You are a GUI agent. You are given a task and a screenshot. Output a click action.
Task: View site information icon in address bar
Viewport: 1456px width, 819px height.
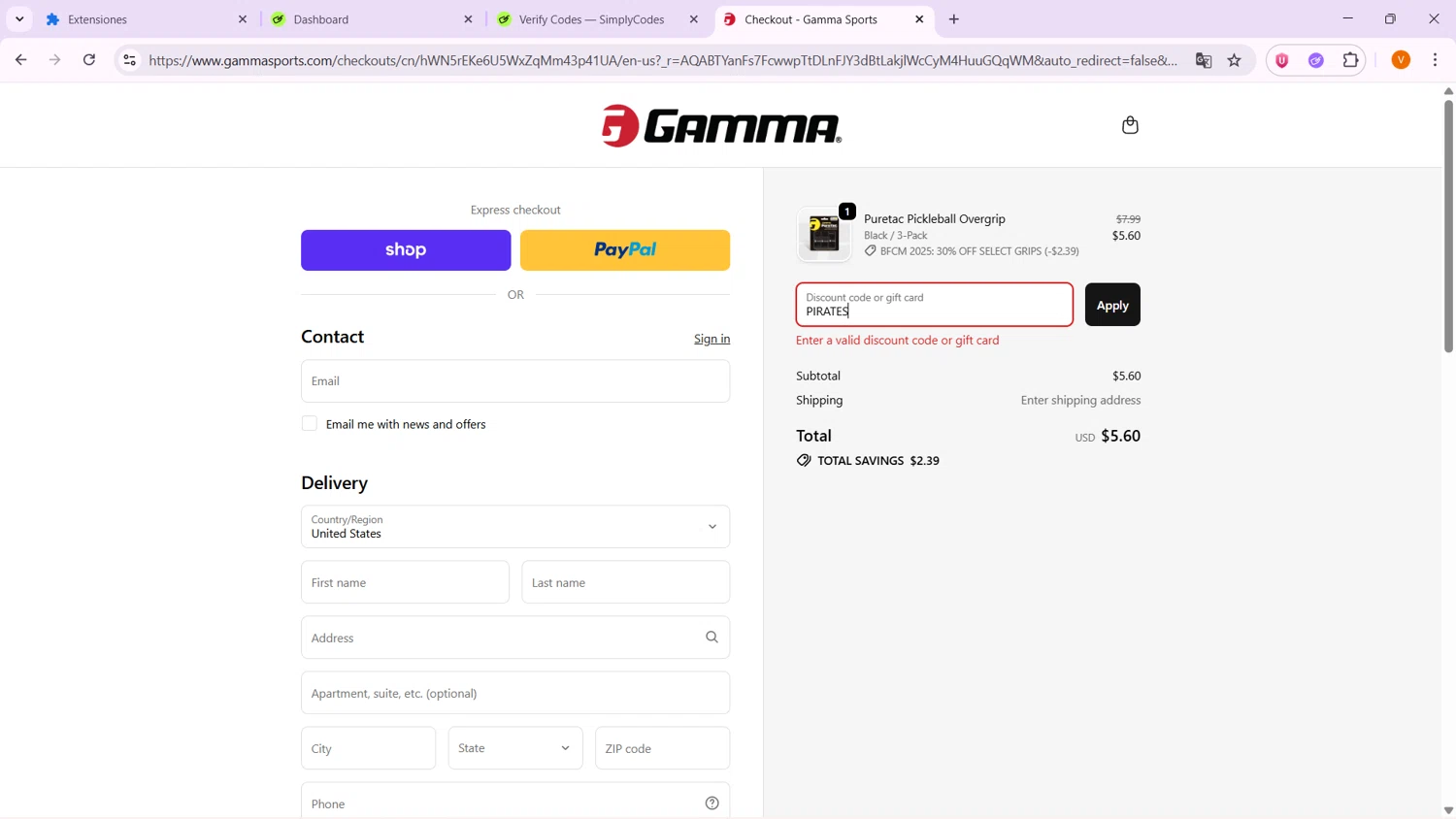[129, 60]
